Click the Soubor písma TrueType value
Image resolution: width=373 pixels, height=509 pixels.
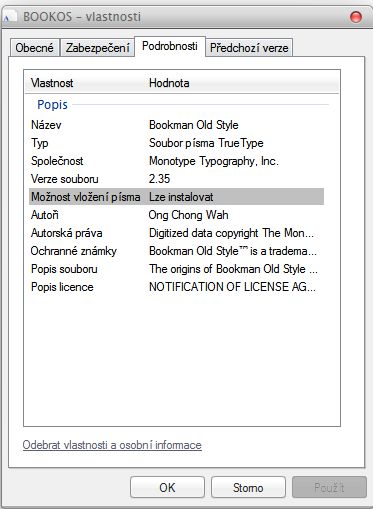coord(206,143)
